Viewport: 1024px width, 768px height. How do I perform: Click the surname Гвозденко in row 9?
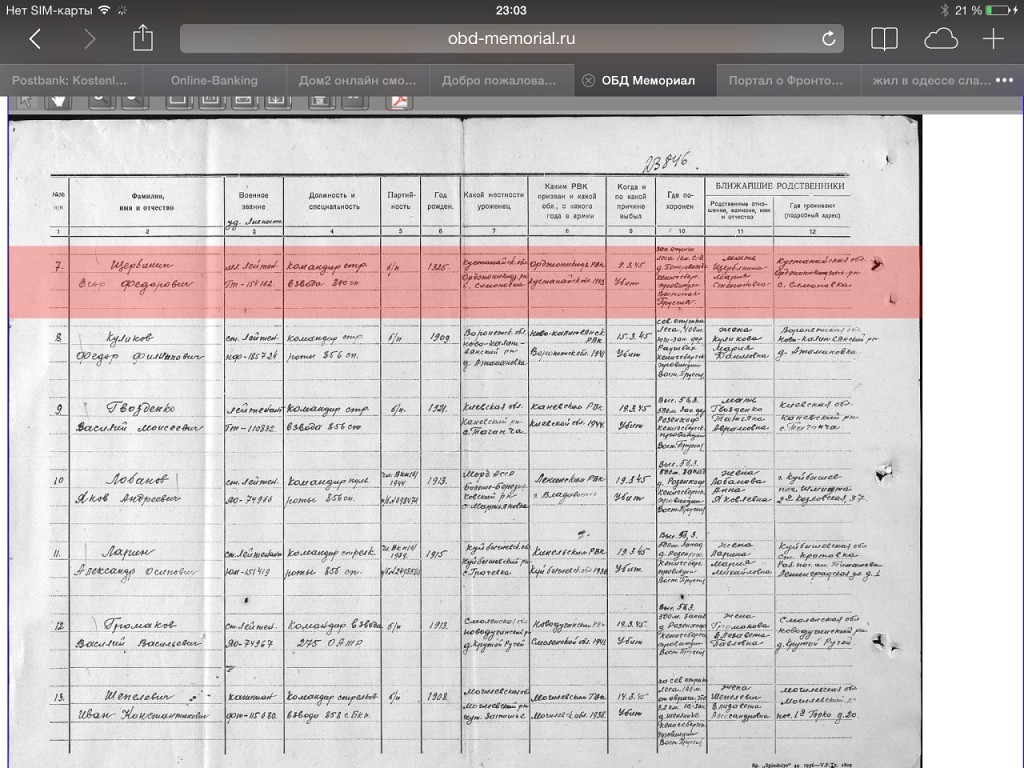click(140, 408)
